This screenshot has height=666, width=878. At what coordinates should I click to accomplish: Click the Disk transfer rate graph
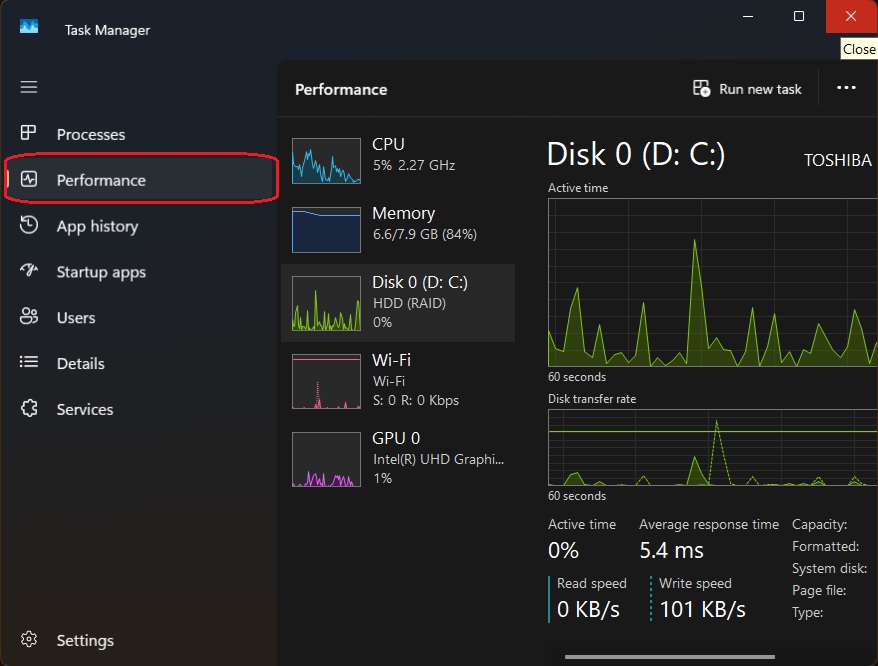(712, 447)
